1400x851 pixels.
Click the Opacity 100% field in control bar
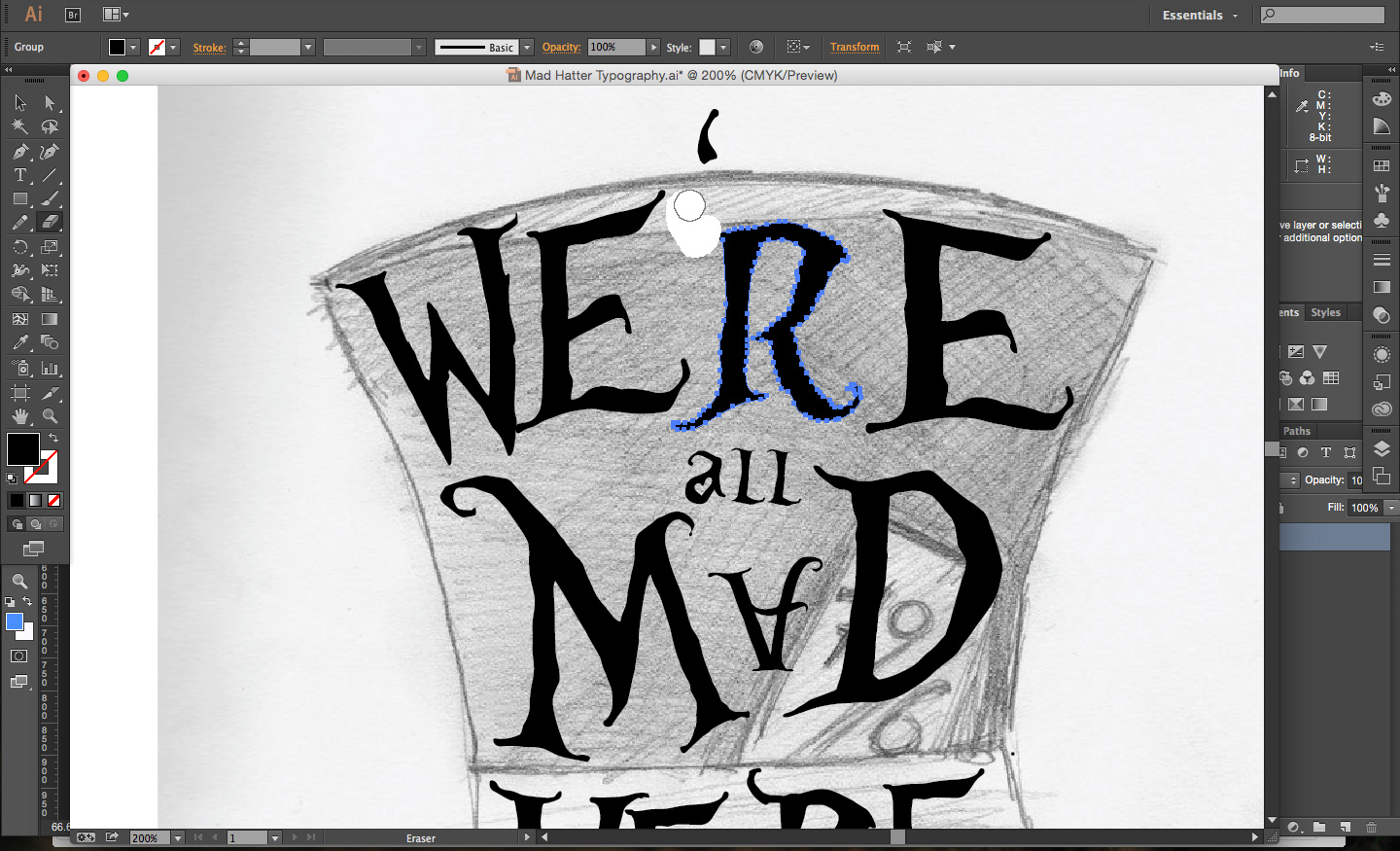point(616,47)
